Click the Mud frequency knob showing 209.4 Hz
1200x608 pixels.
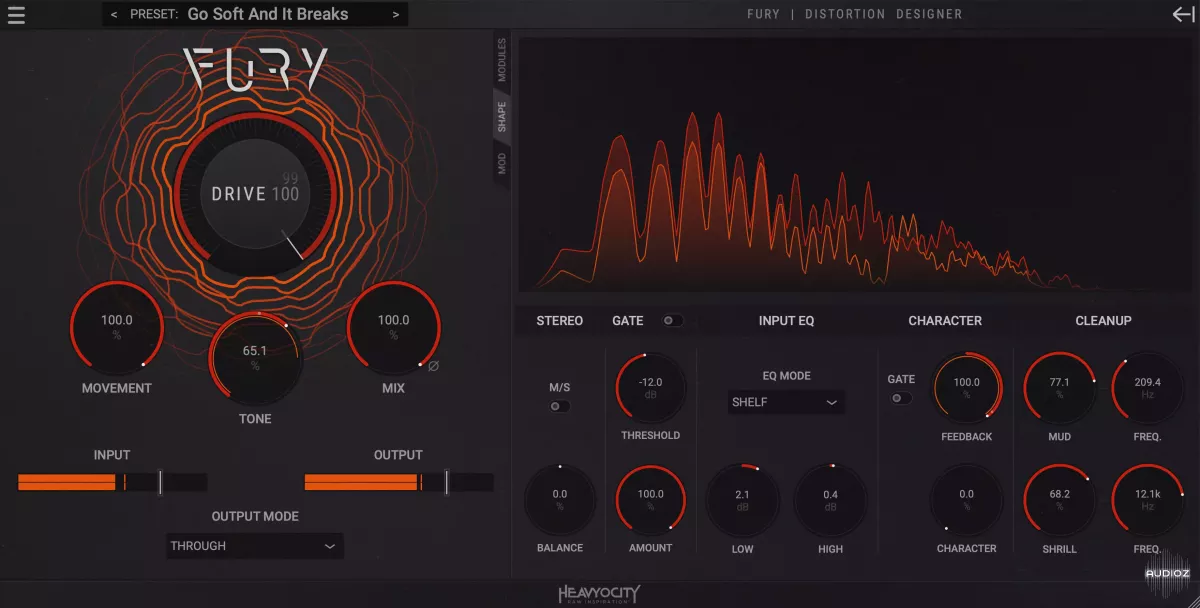[x=1148, y=388]
